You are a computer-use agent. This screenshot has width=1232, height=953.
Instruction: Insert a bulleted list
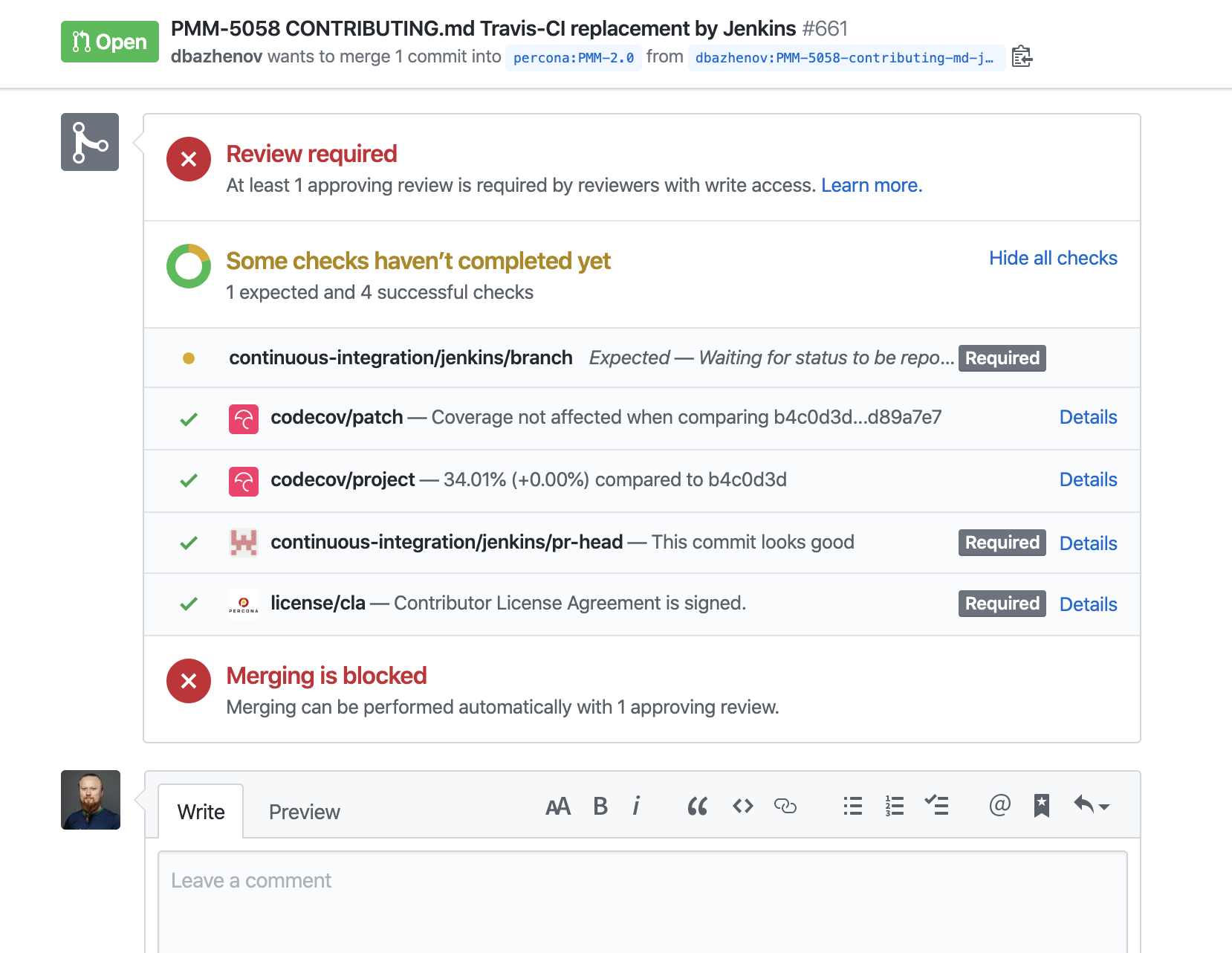[853, 806]
